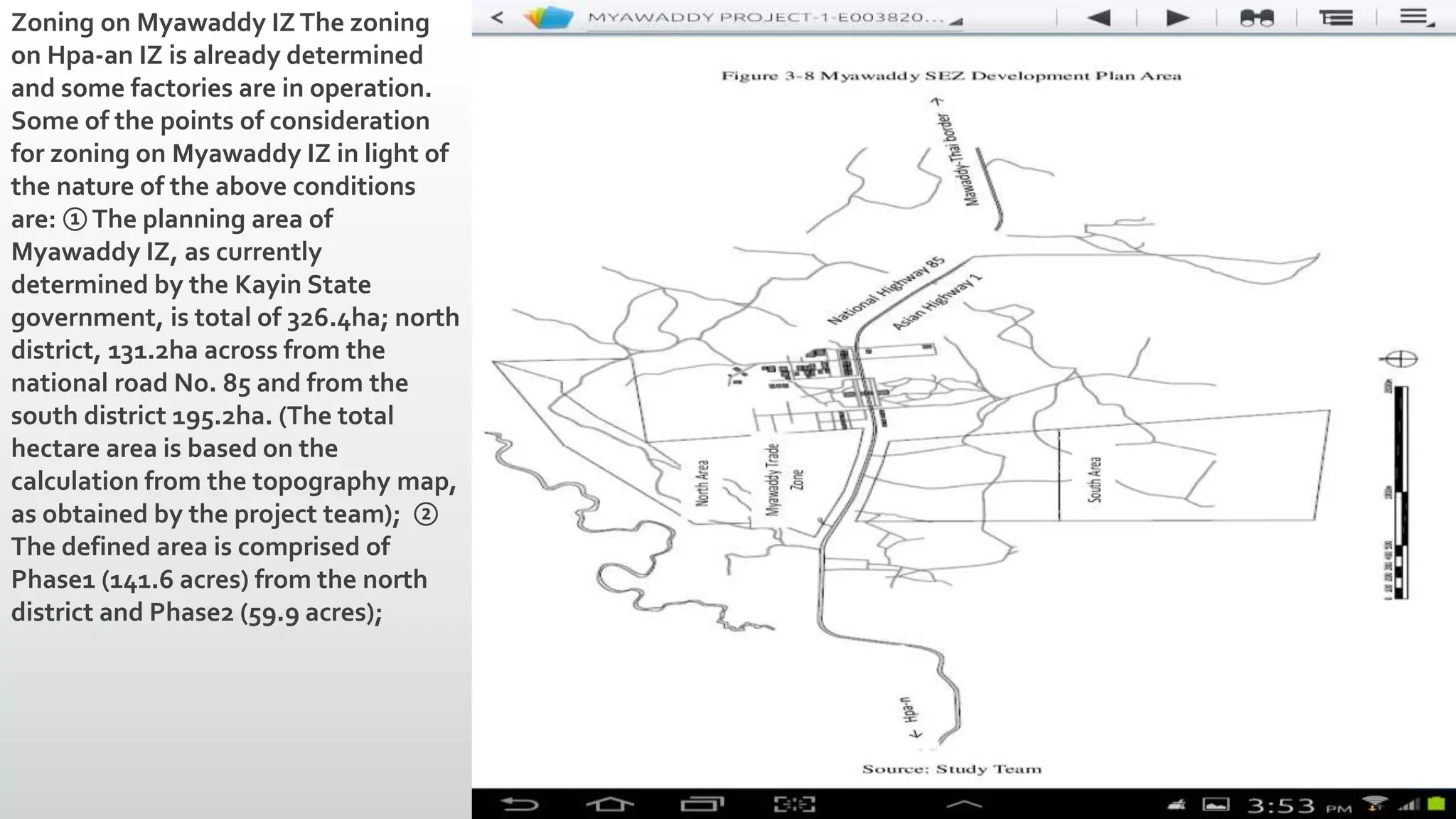The height and width of the screenshot is (819, 1456).
Task: Open the picture notification icon
Action: 1216,805
